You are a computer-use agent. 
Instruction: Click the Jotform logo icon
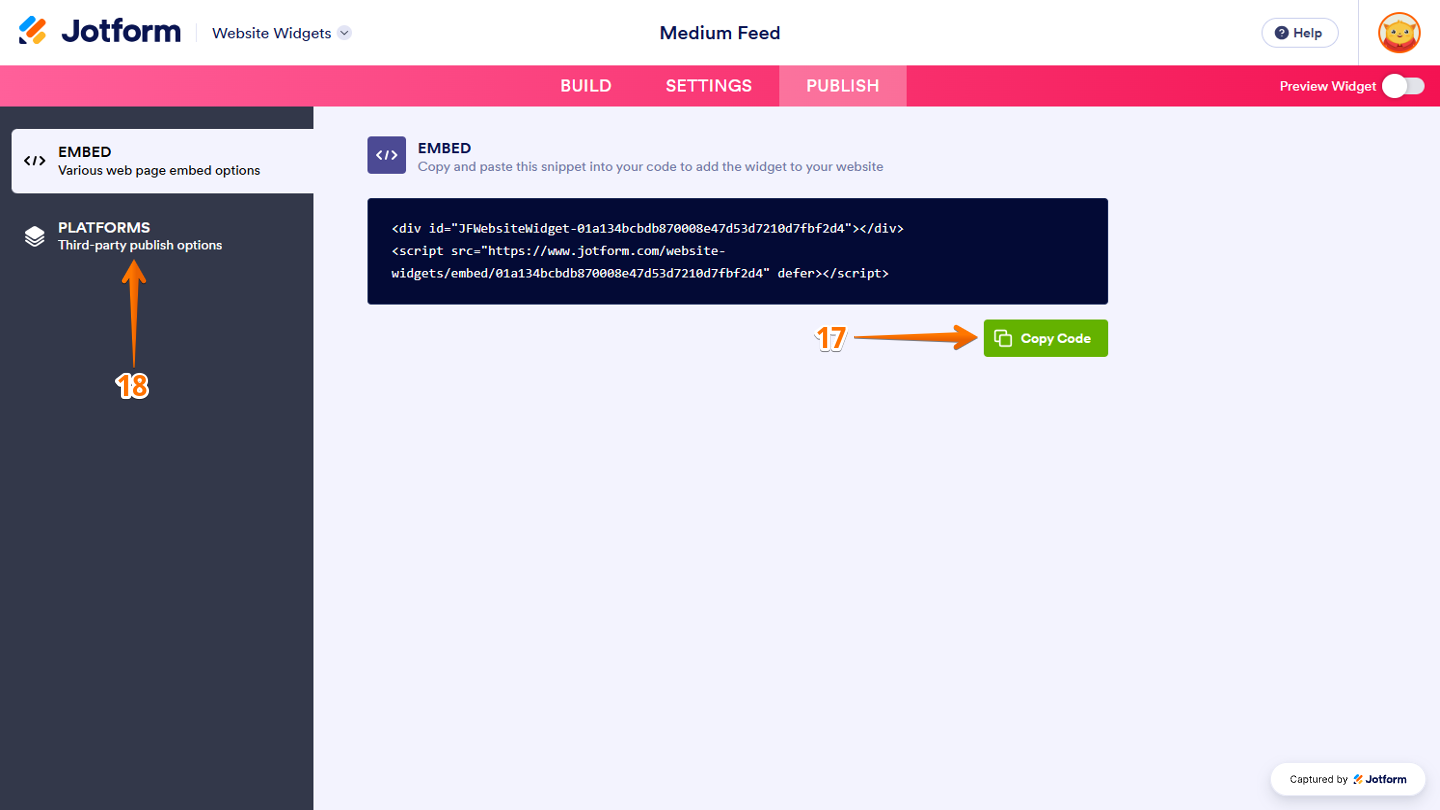point(33,31)
